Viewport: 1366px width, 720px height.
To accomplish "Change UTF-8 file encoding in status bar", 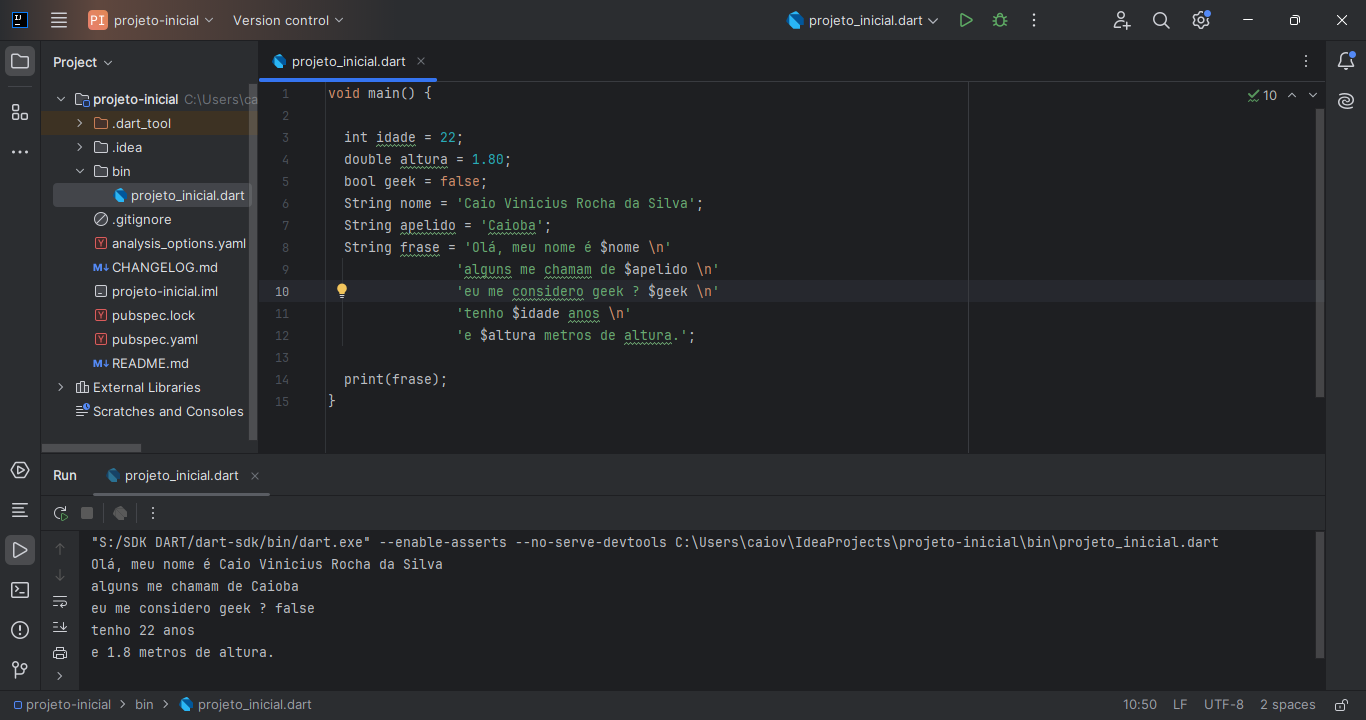I will (1224, 704).
